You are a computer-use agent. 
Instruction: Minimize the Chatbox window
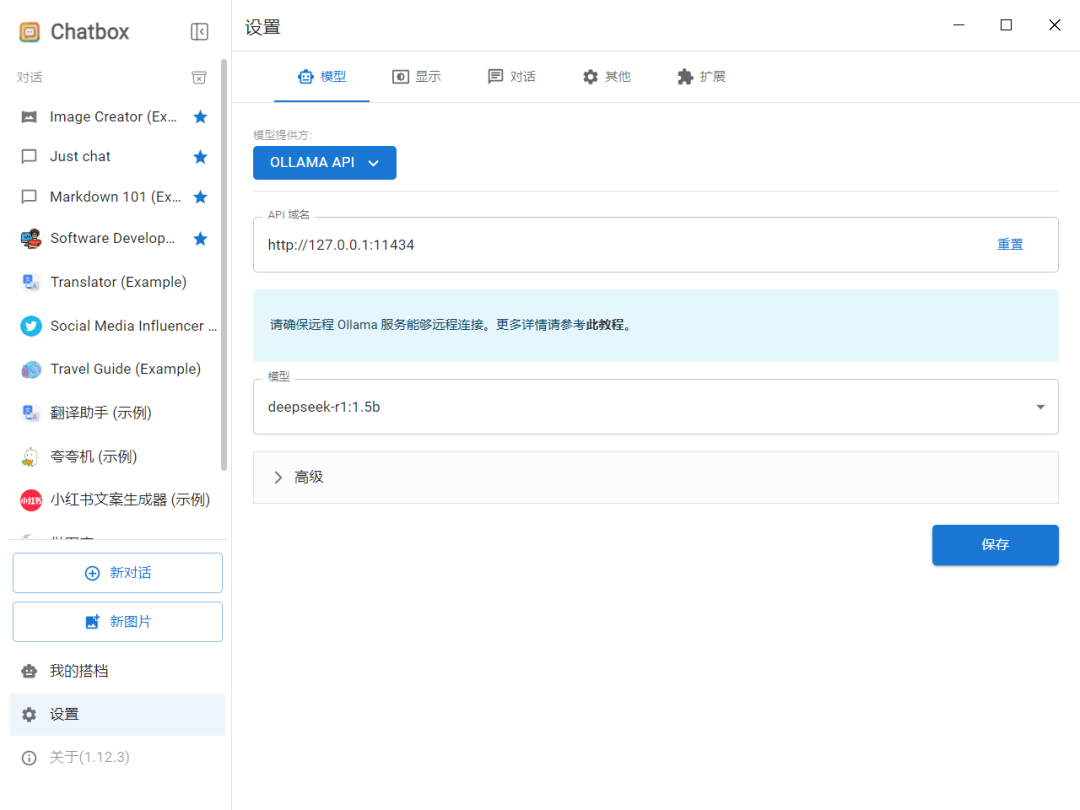click(x=958, y=25)
